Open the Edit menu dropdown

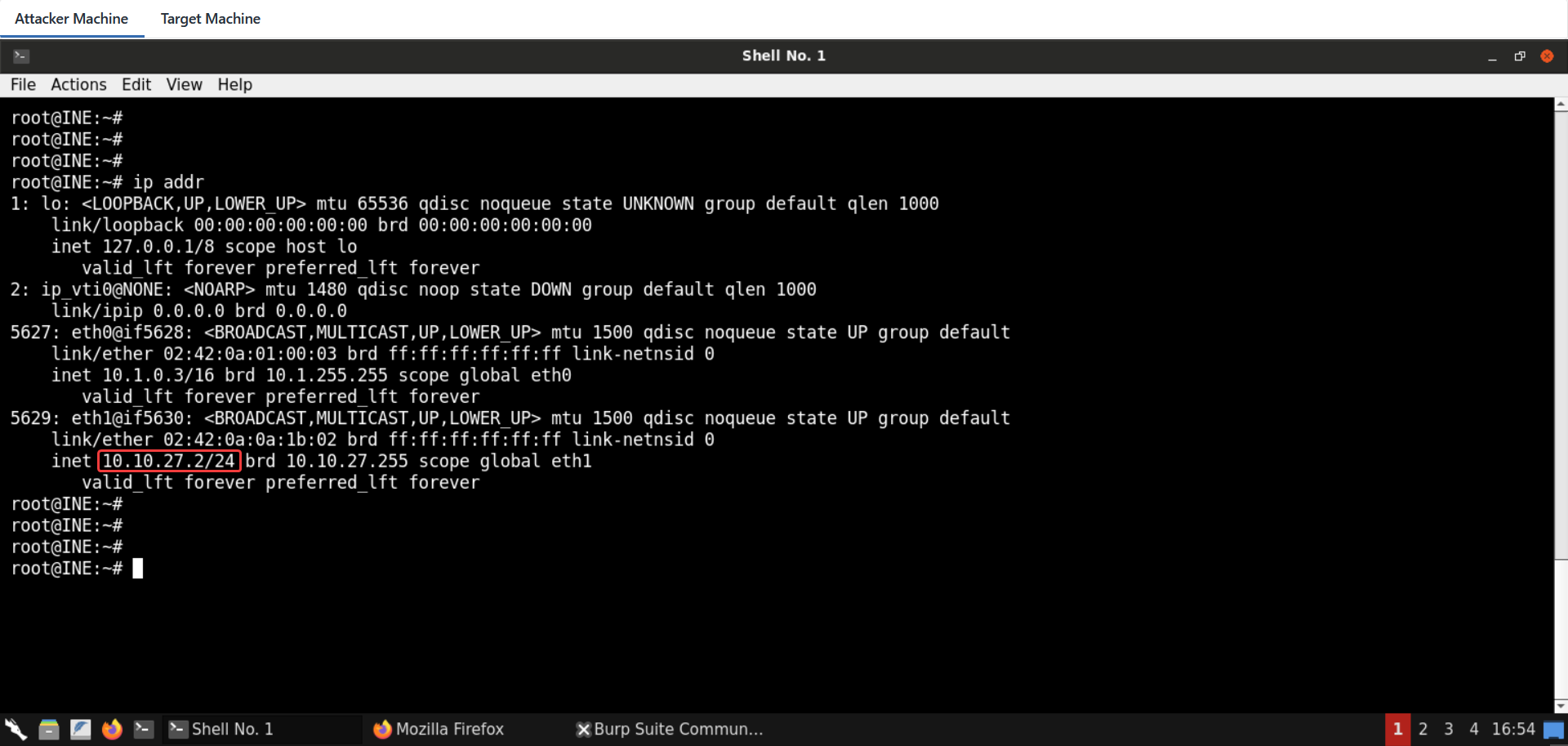pyautogui.click(x=136, y=85)
